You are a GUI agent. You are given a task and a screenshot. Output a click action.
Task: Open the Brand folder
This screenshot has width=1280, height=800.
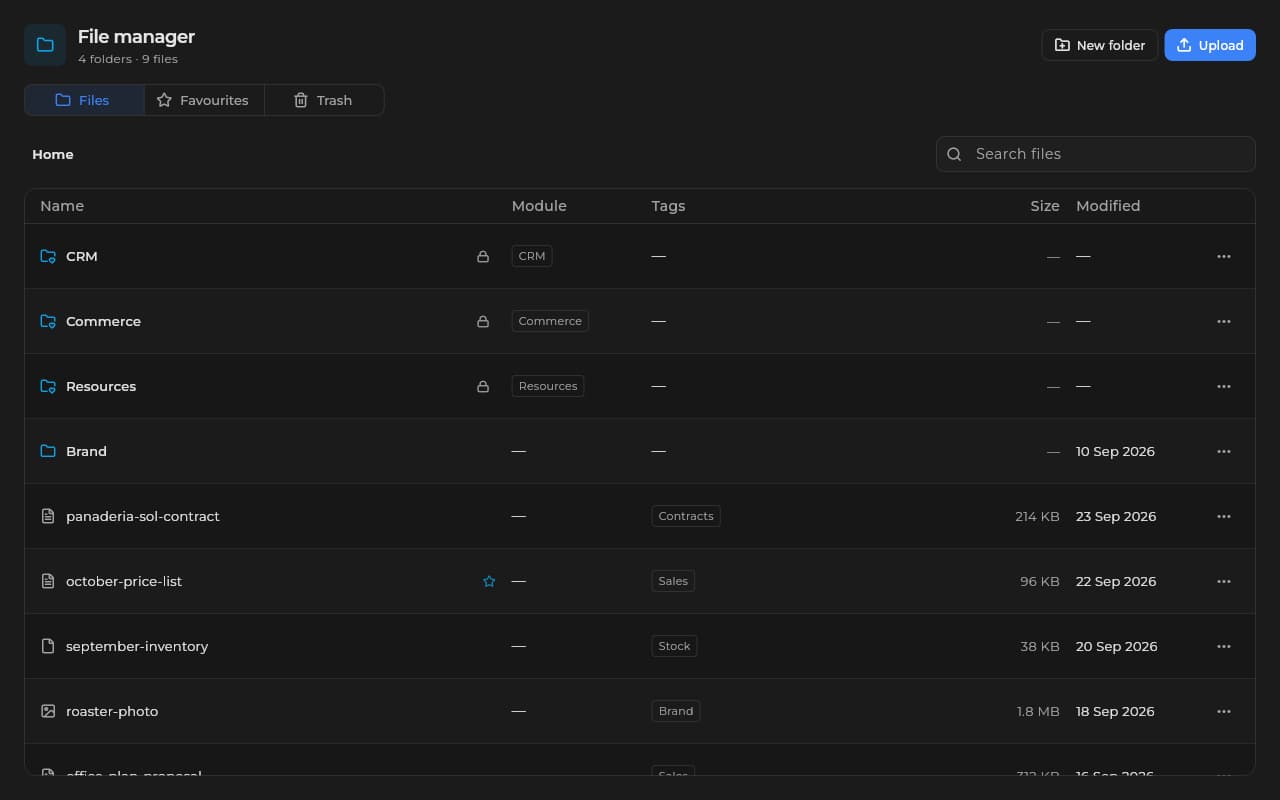(x=86, y=451)
